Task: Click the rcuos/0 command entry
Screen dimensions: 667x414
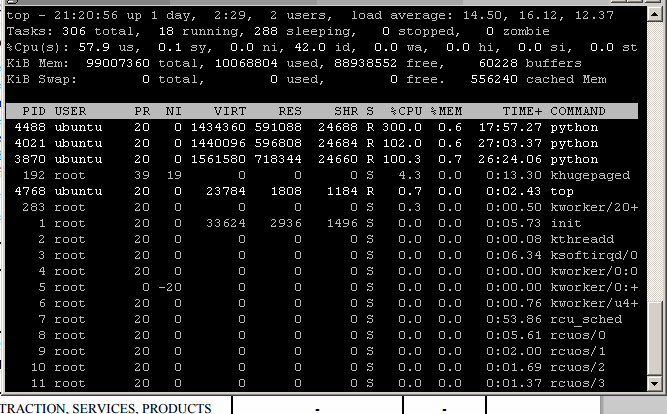Action: tap(578, 335)
